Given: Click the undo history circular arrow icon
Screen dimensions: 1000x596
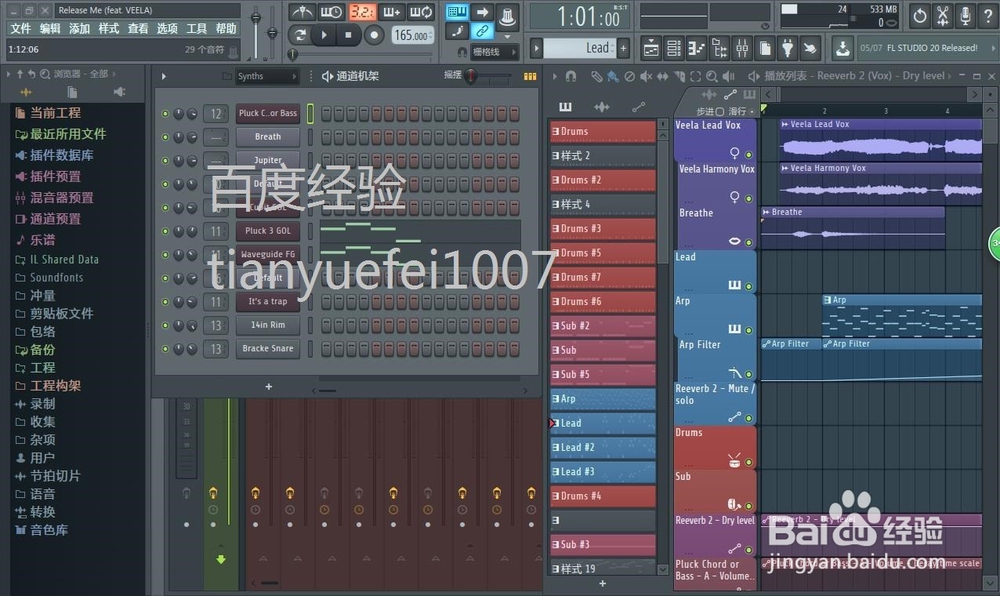Looking at the screenshot, I should pos(920,16).
